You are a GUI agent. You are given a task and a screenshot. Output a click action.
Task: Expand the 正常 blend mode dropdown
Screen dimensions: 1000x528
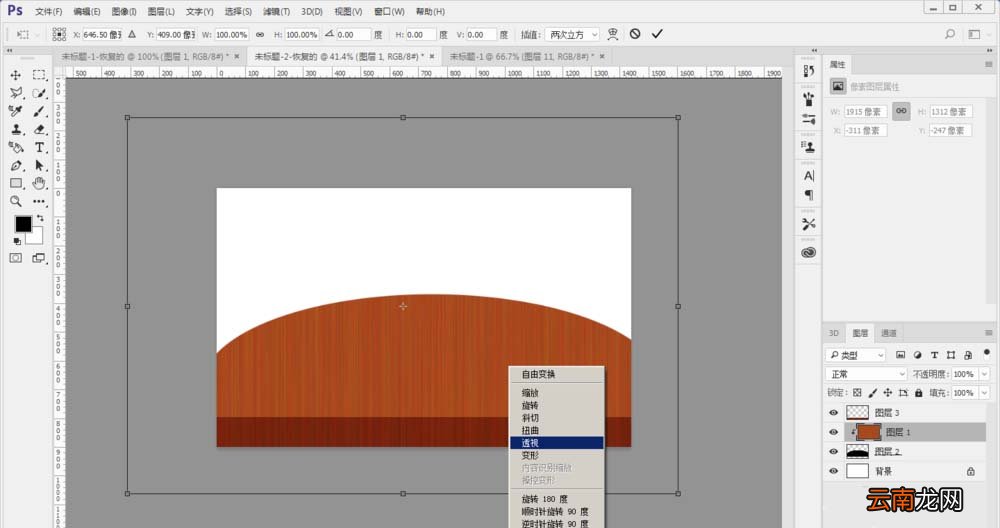866,374
